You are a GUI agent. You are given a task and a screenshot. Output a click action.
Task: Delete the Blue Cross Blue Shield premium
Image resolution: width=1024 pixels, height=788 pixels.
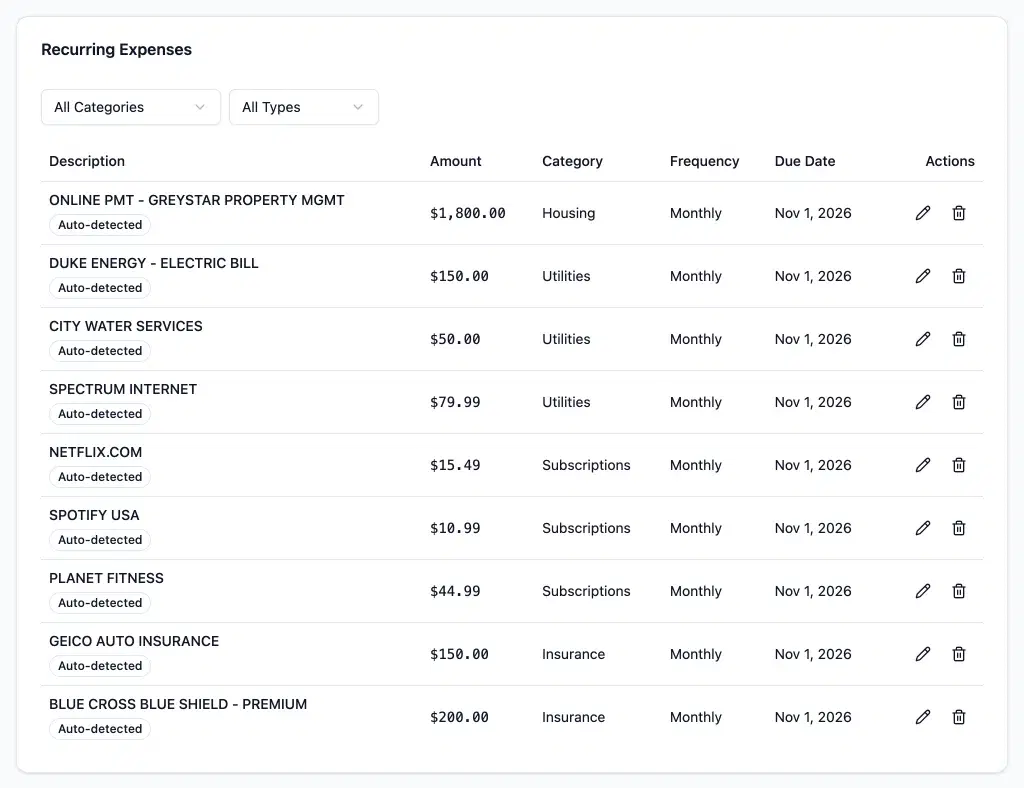click(x=959, y=717)
